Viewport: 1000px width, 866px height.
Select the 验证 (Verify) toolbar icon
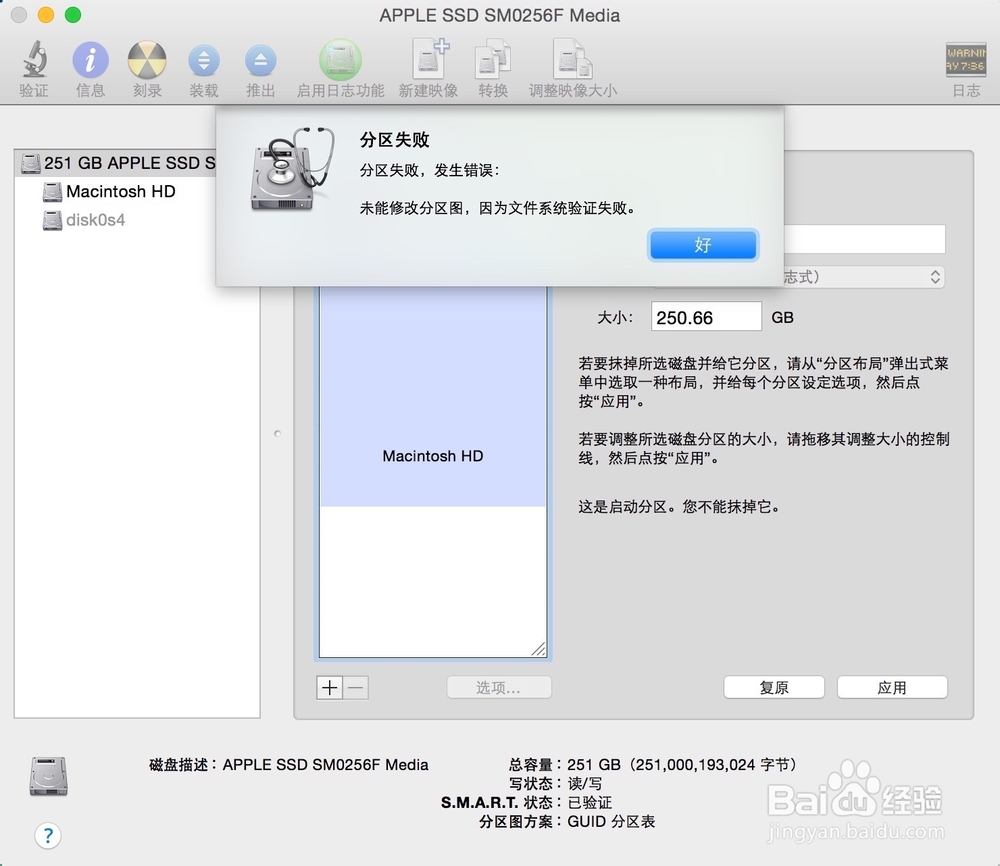click(33, 60)
